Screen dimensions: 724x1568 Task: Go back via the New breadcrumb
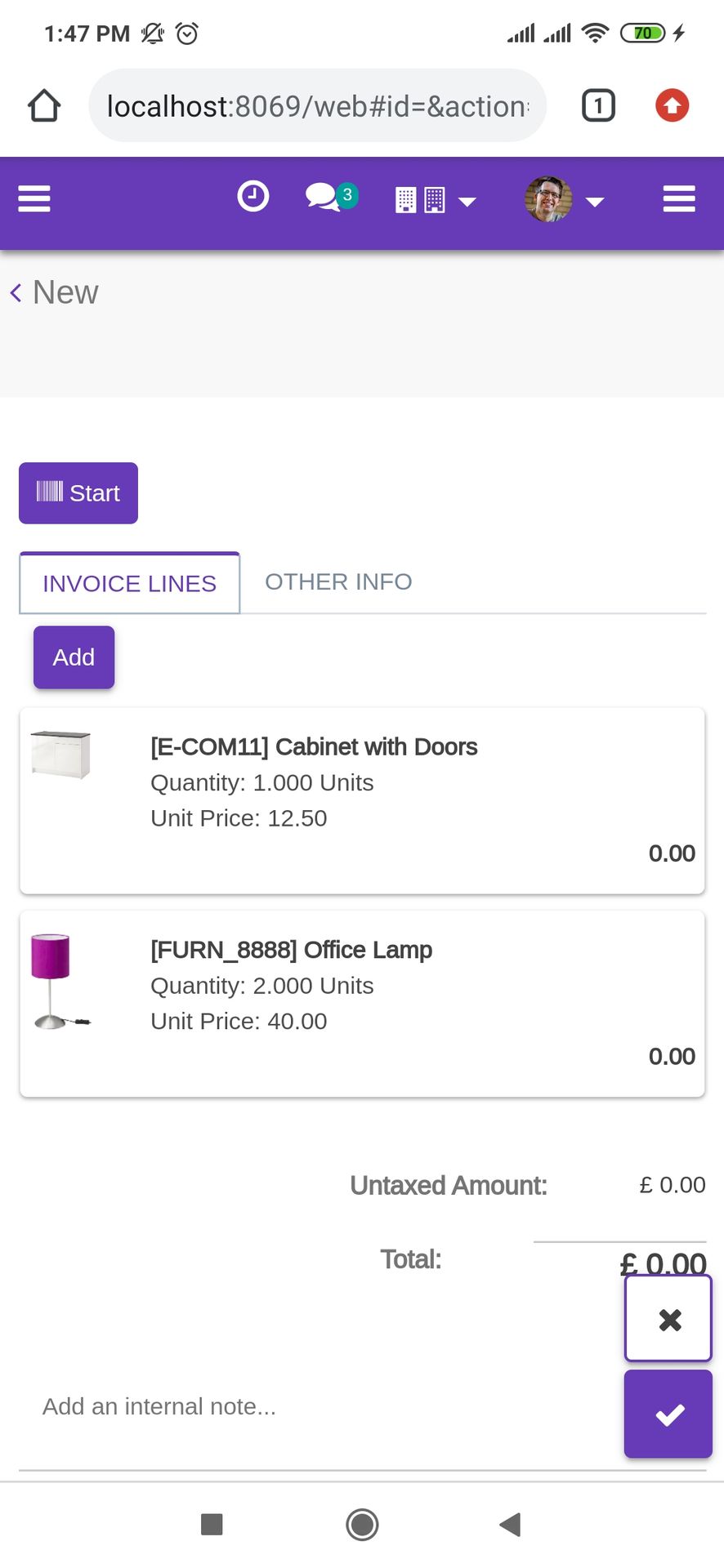coord(54,292)
